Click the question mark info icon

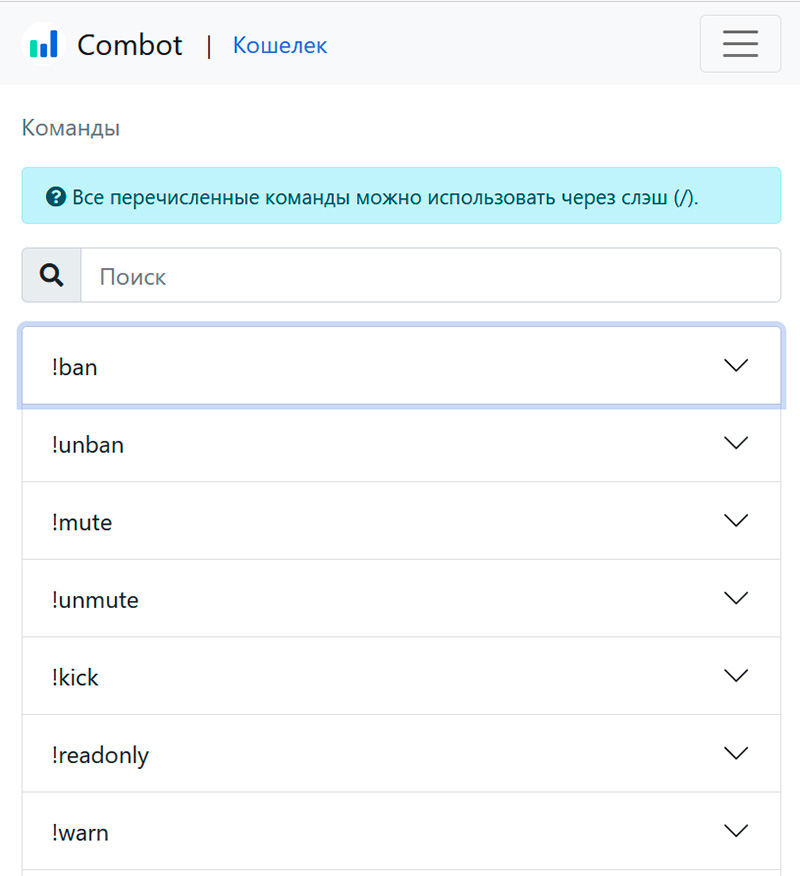pyautogui.click(x=56, y=196)
